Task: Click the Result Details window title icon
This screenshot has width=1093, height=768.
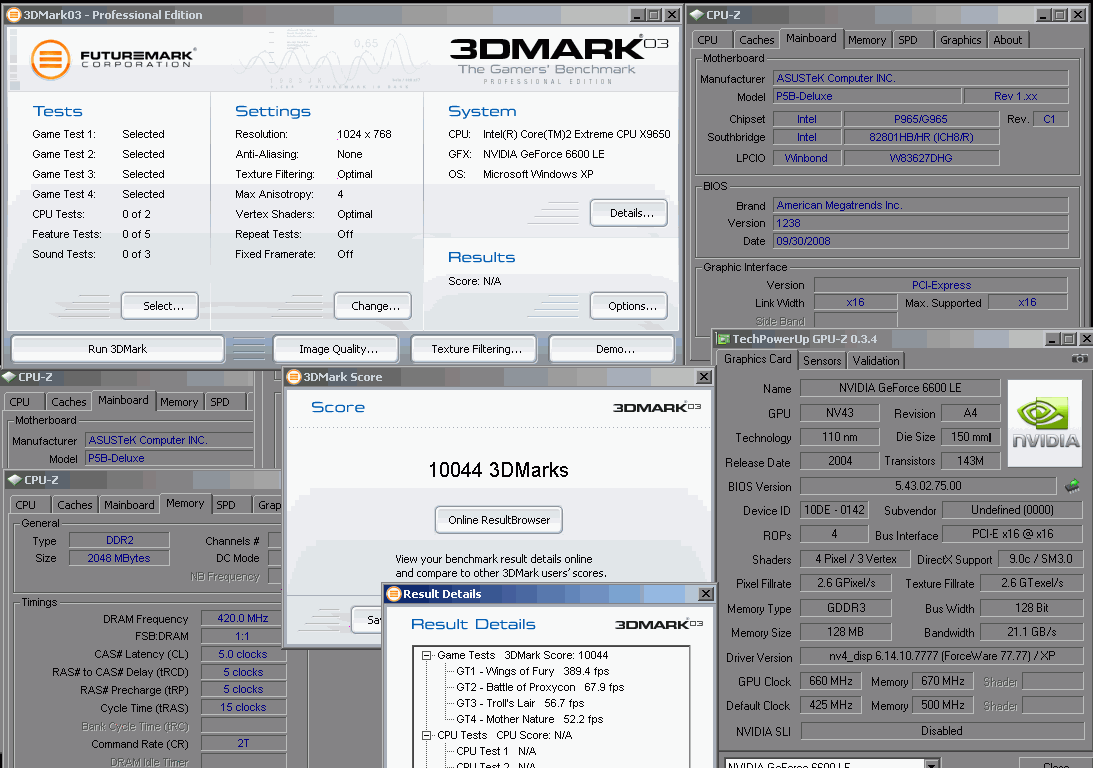Action: pyautogui.click(x=394, y=594)
